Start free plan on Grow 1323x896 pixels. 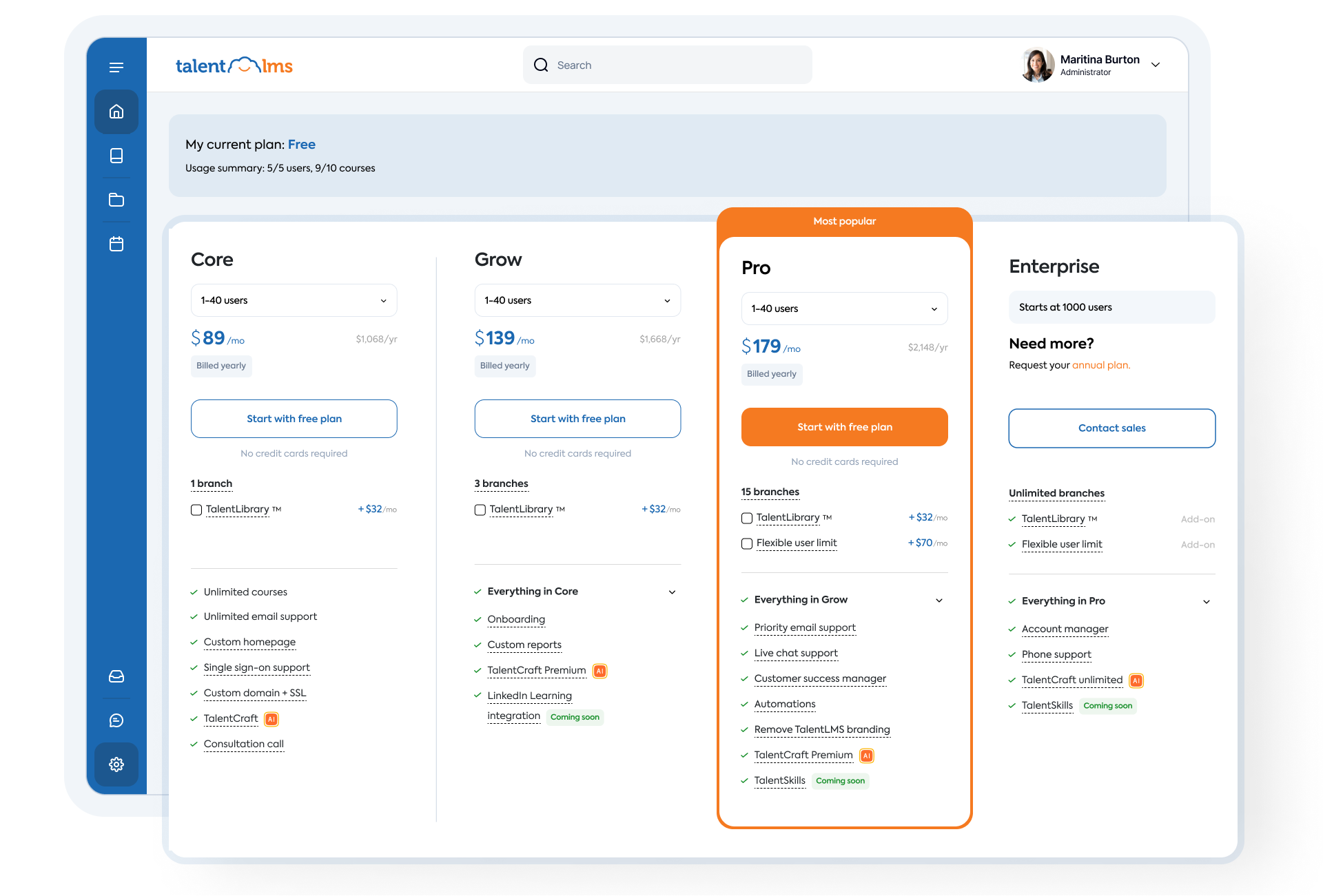coord(577,419)
